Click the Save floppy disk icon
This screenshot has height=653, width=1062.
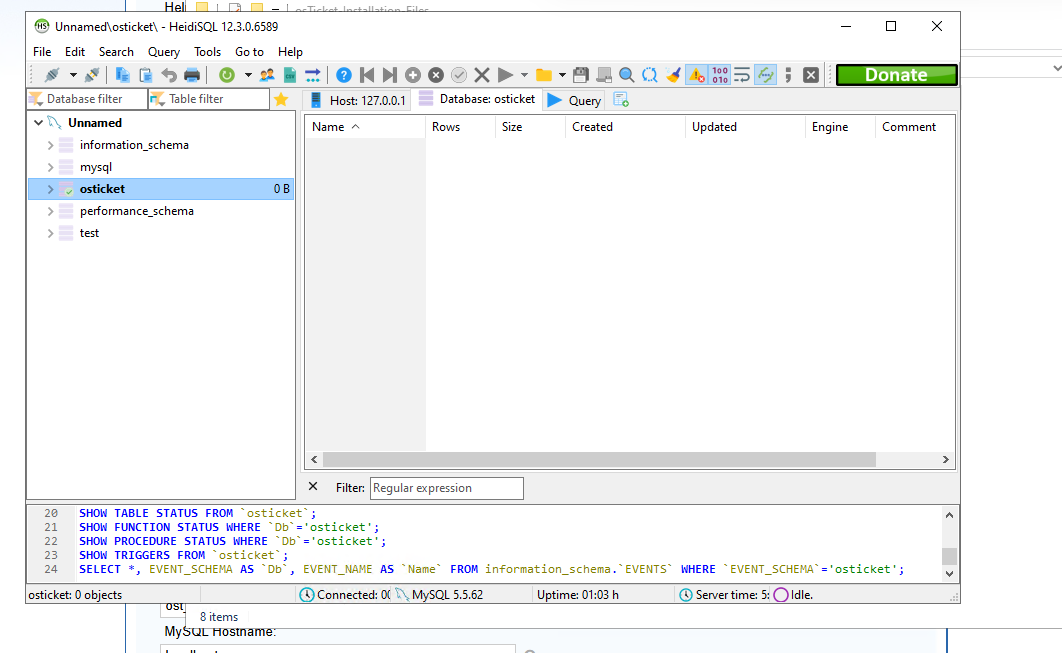coord(580,75)
